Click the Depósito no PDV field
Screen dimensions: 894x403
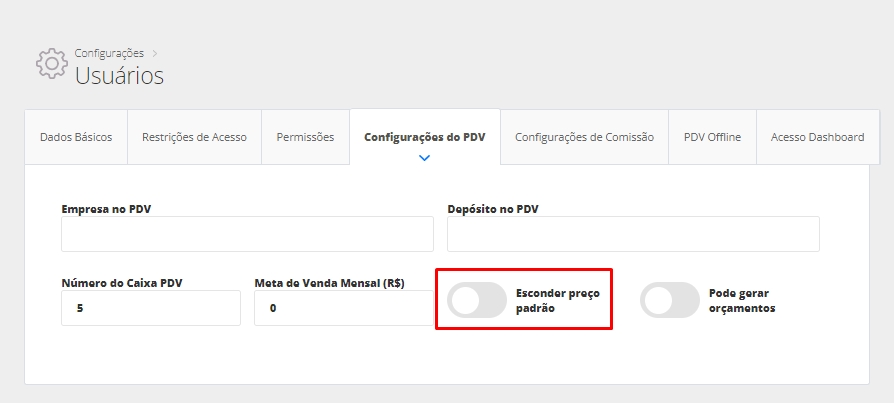pos(633,234)
